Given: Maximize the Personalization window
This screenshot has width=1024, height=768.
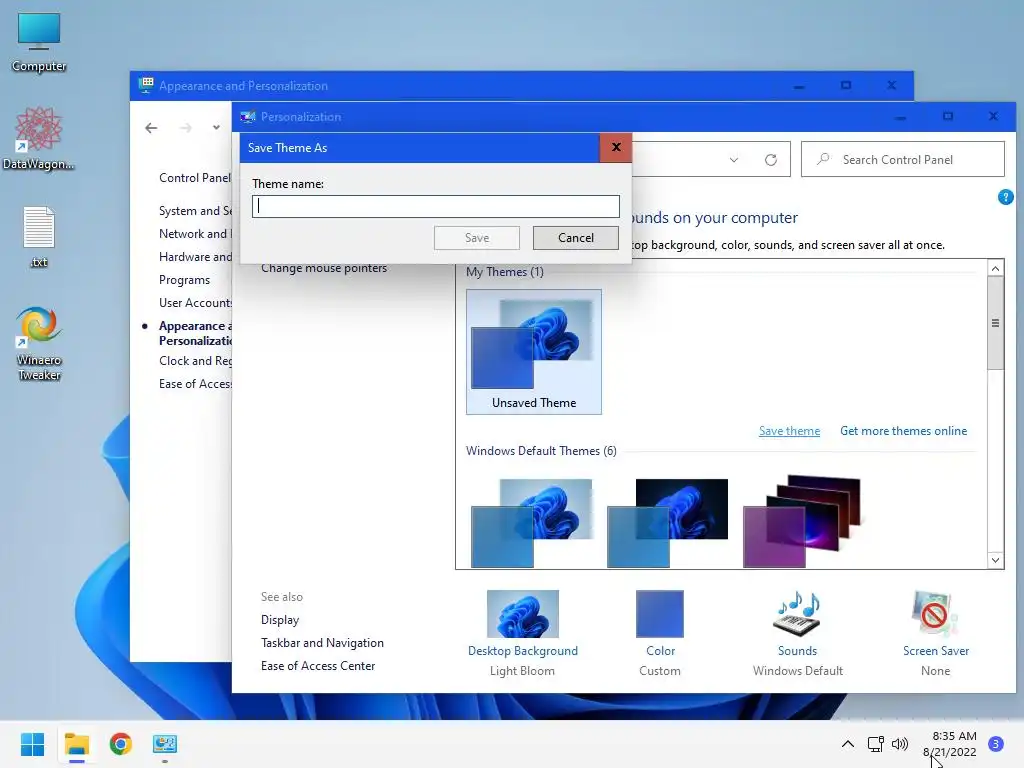Looking at the screenshot, I should point(948,116).
